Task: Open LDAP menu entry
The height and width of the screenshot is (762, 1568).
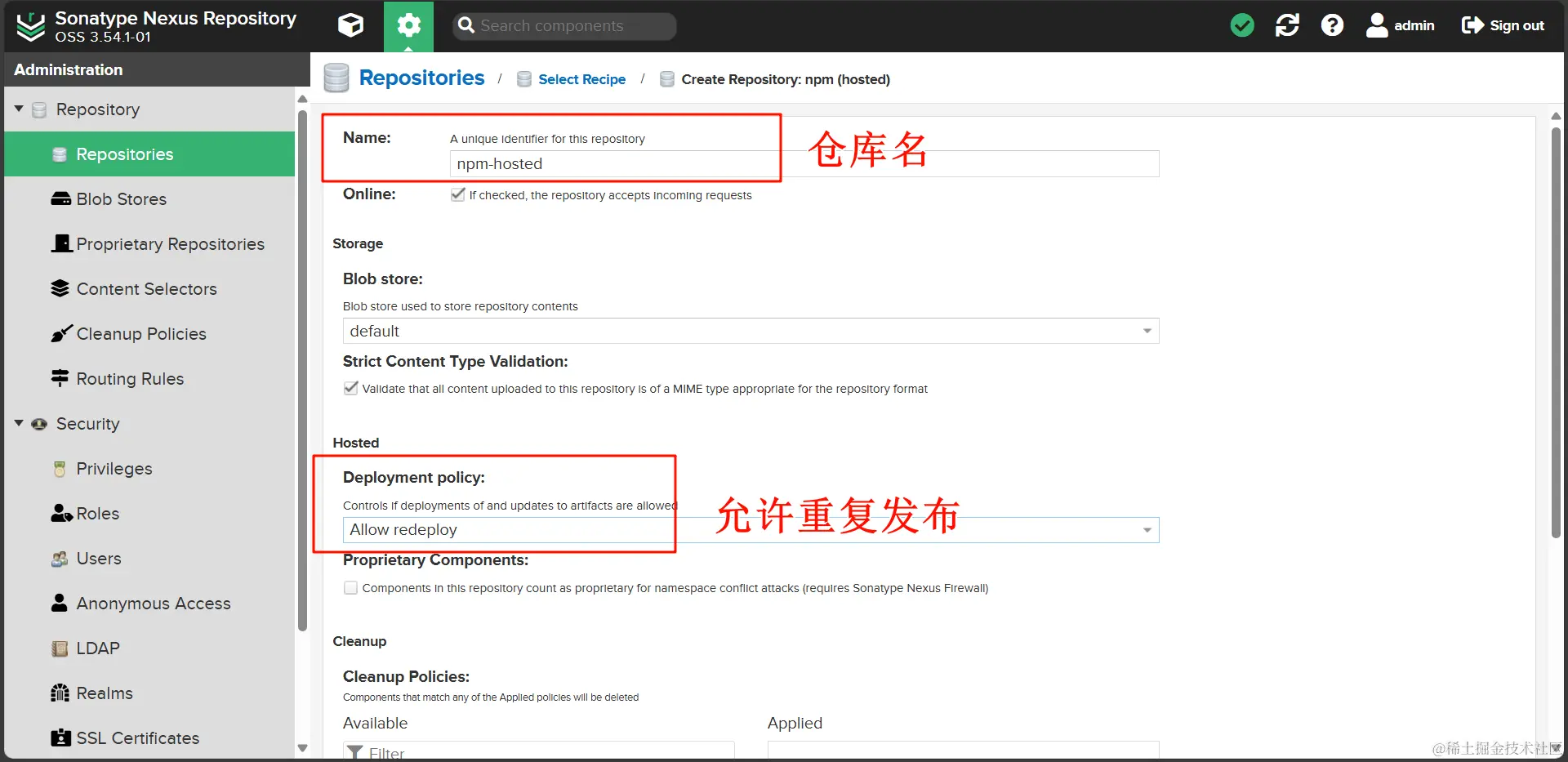Action: click(149, 648)
